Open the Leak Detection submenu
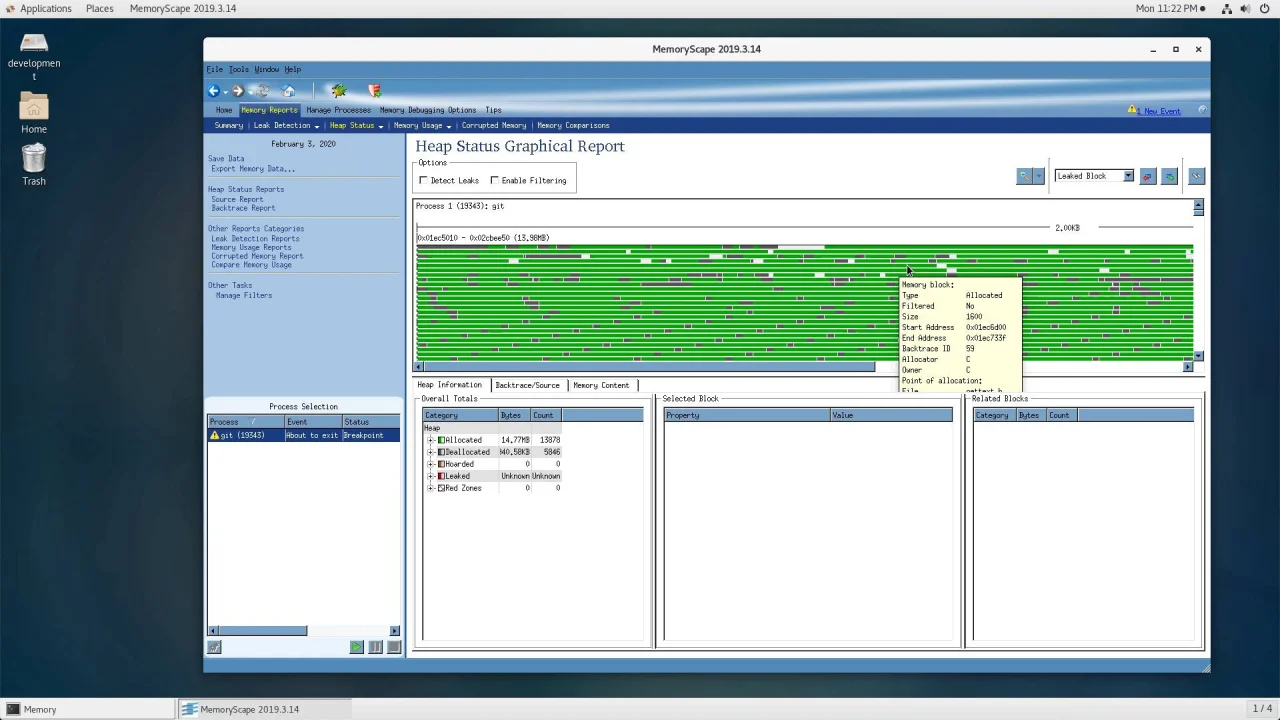Viewport: 1280px width, 720px height. pyautogui.click(x=286, y=126)
